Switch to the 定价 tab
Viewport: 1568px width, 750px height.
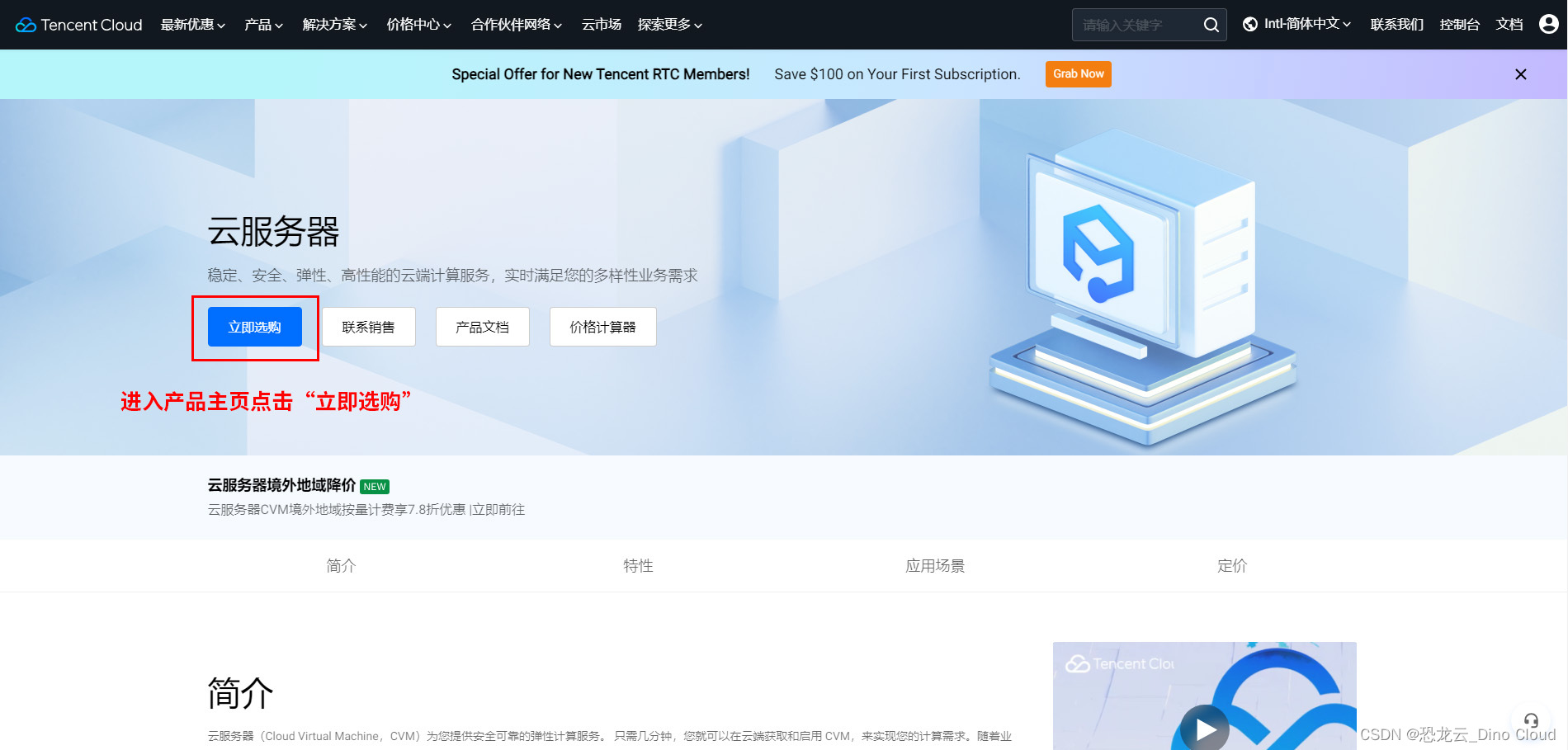point(1232,566)
